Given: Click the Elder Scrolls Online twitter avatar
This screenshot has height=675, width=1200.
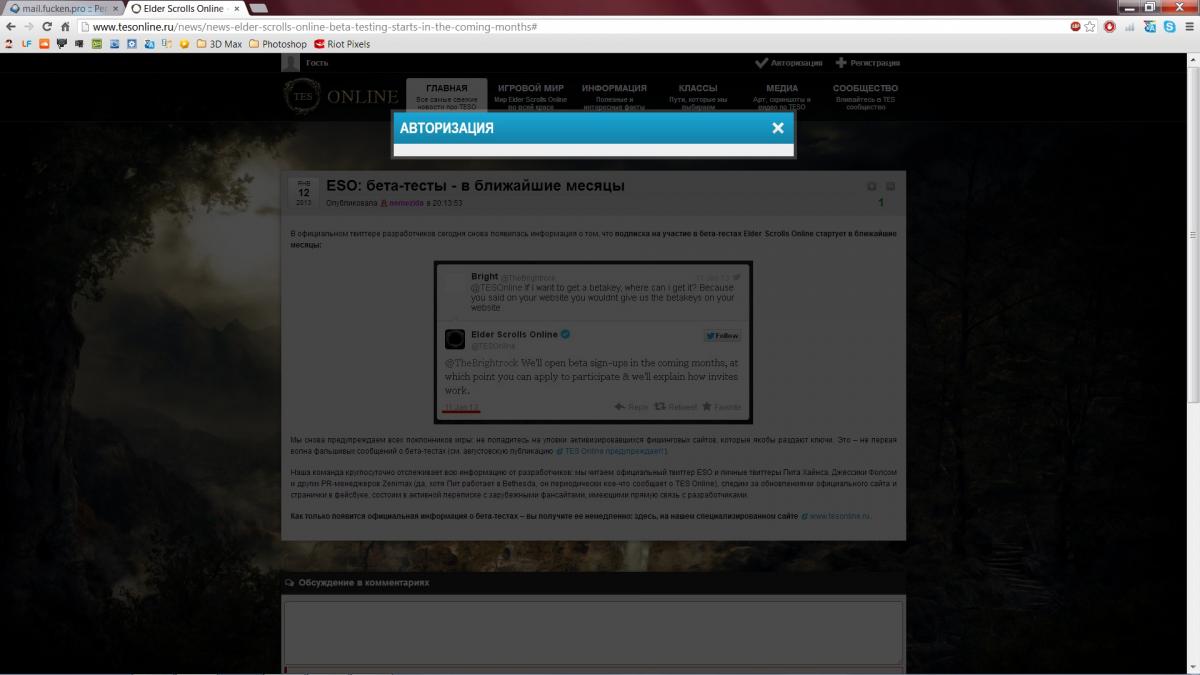Looking at the screenshot, I should [454, 339].
